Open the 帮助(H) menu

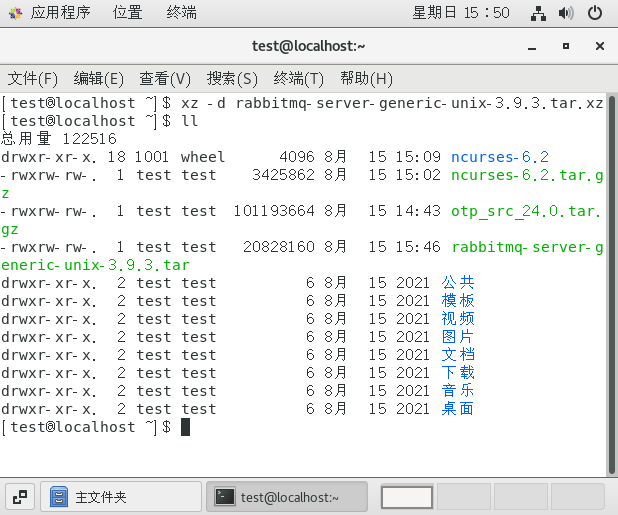(x=366, y=78)
